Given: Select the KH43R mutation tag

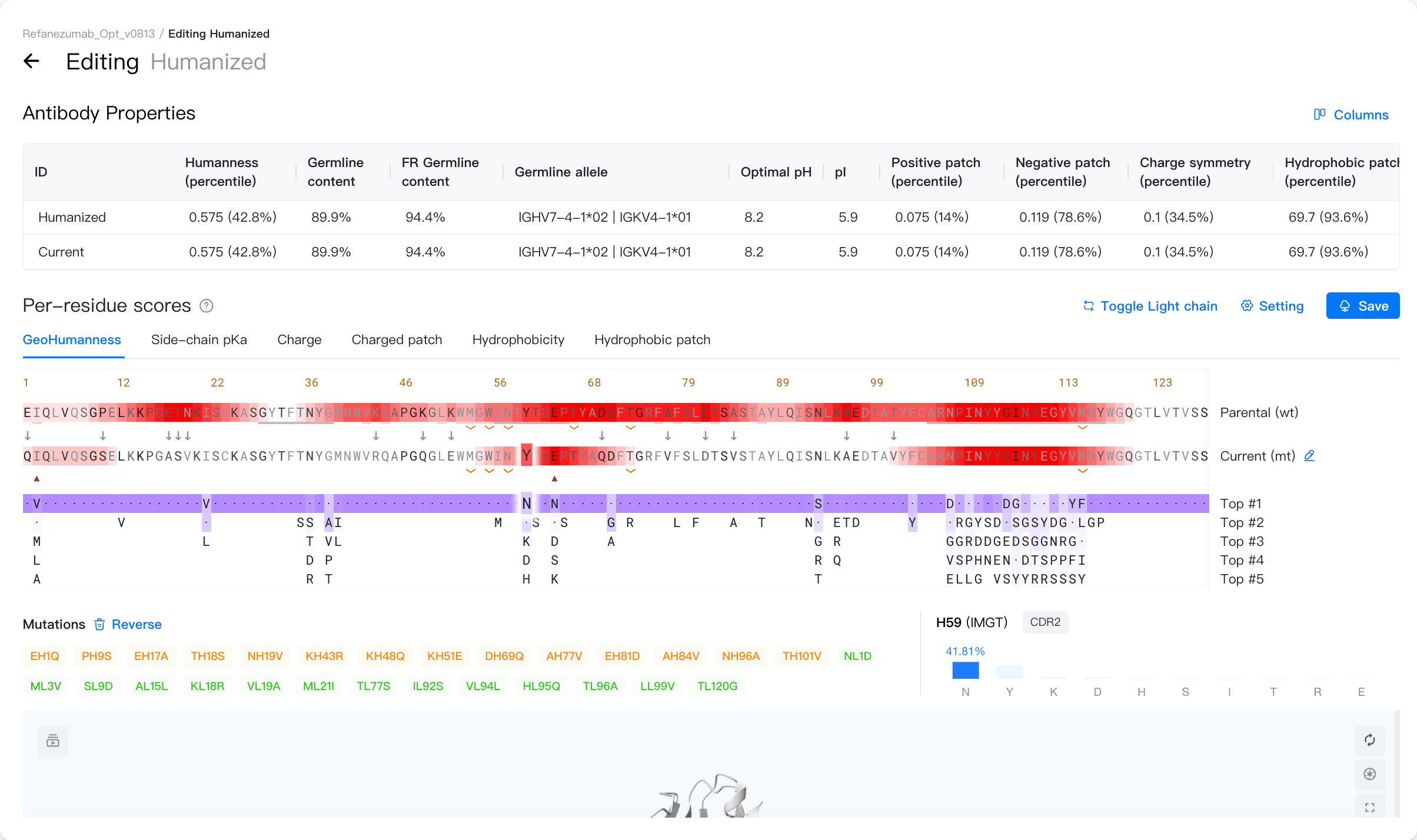Looking at the screenshot, I should click(x=324, y=656).
